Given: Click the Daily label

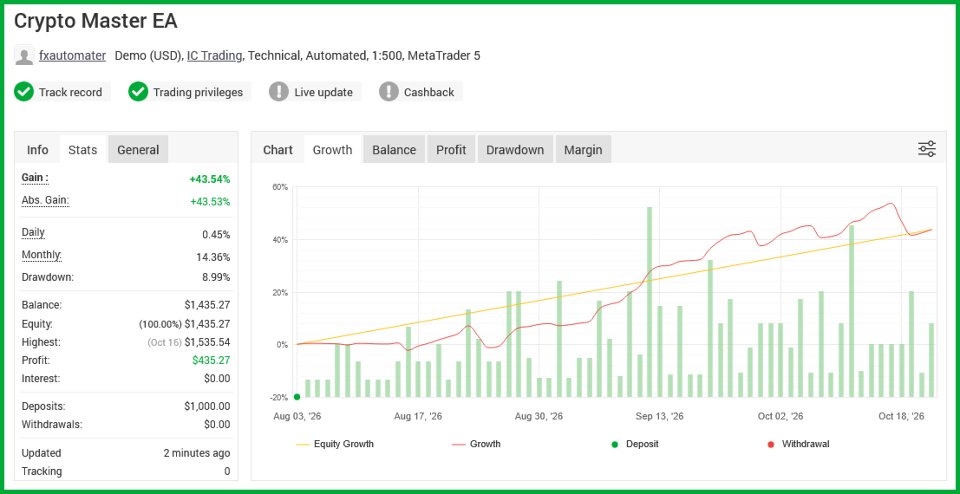Looking at the screenshot, I should click(33, 233).
